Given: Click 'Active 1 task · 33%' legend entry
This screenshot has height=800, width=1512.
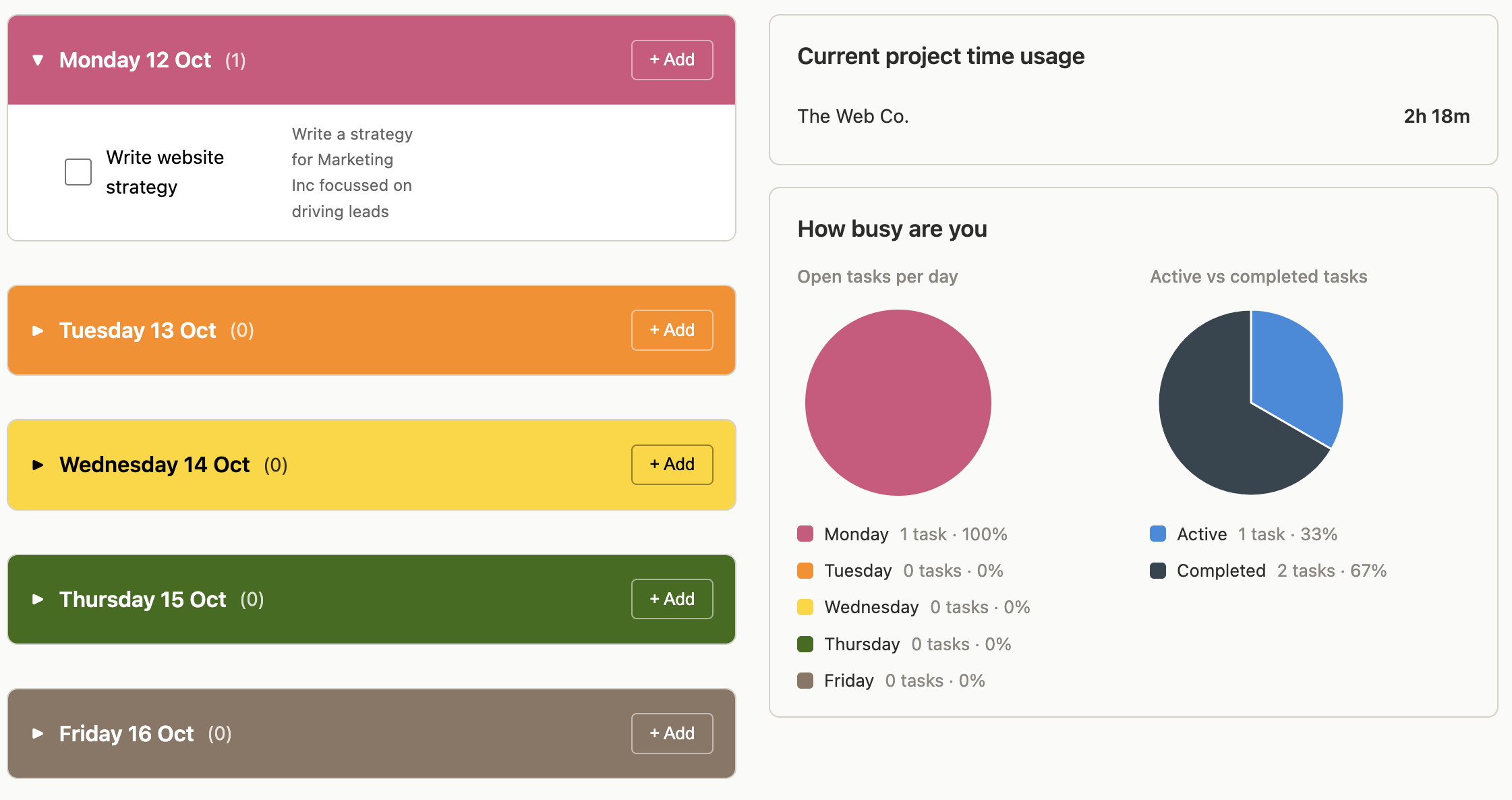Looking at the screenshot, I should click(x=1244, y=534).
